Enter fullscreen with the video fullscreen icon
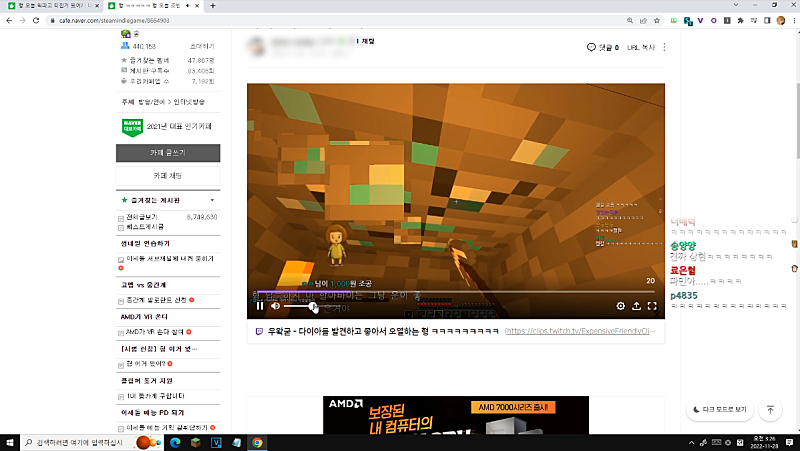The width and height of the screenshot is (800, 451). pos(652,306)
